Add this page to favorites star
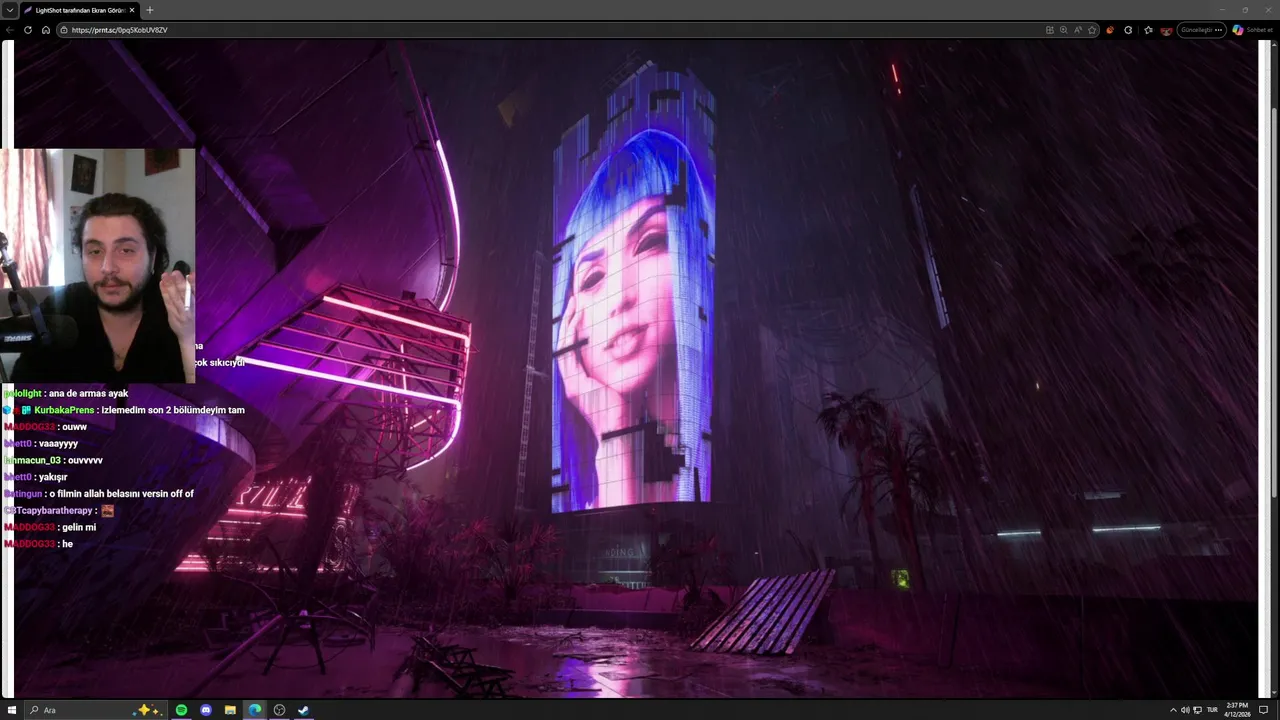This screenshot has width=1280, height=720. (1092, 30)
